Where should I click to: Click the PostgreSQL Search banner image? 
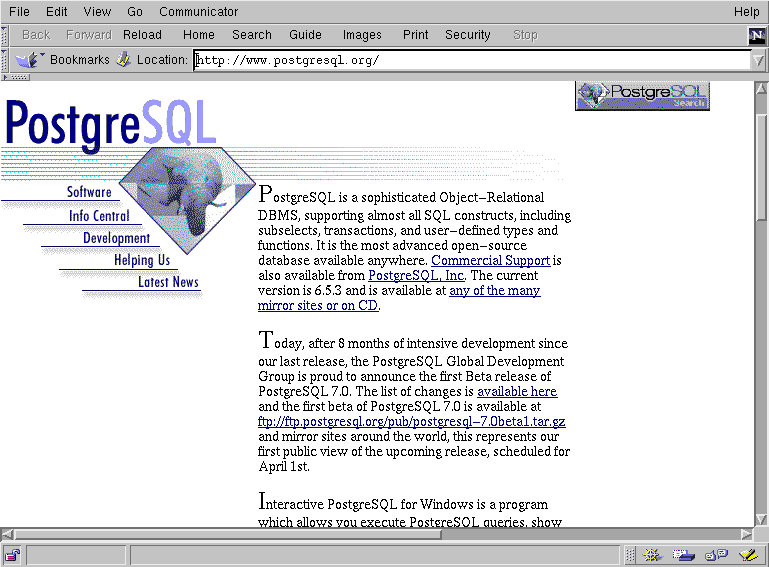642,96
